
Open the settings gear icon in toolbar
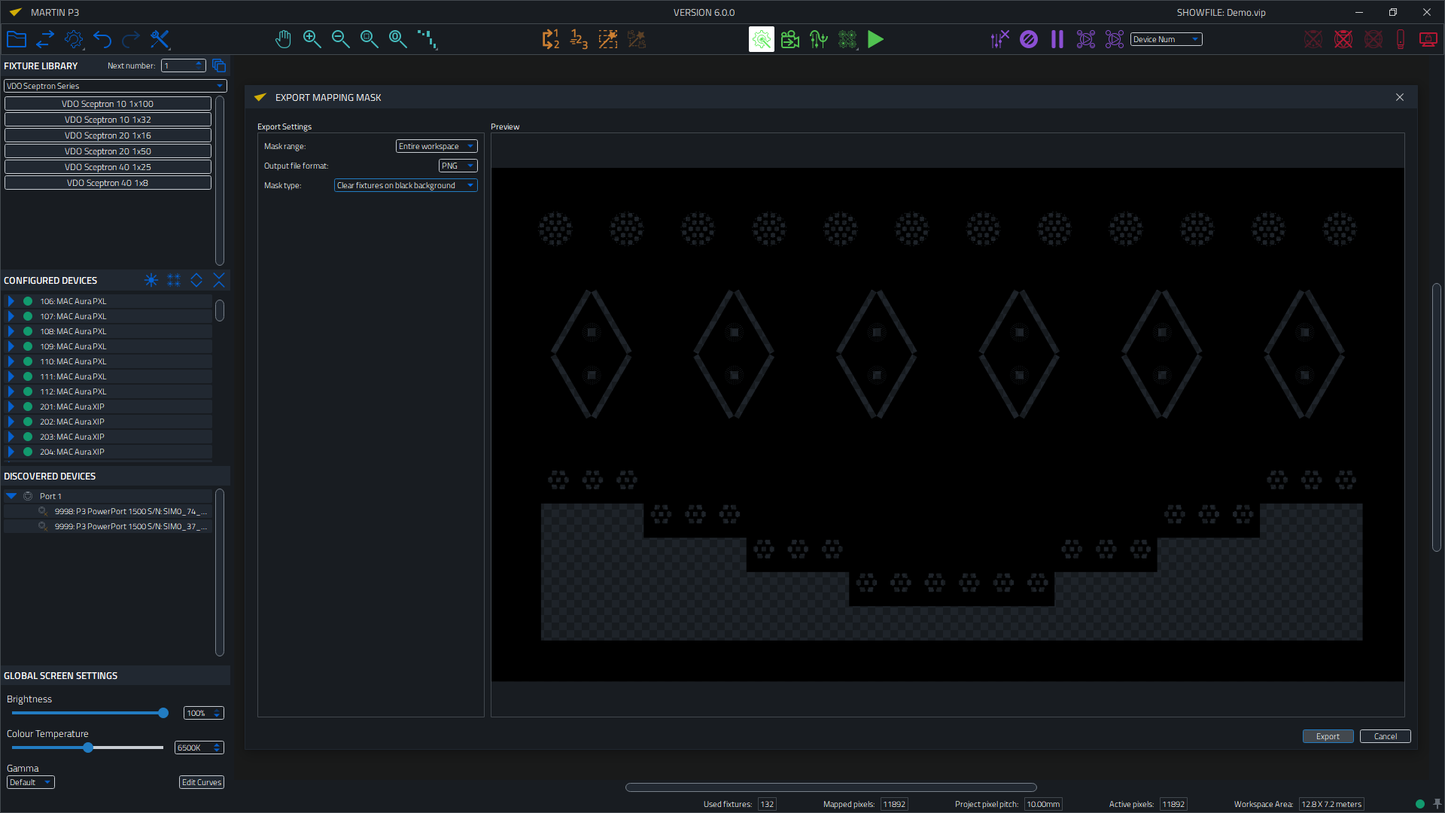(74, 39)
